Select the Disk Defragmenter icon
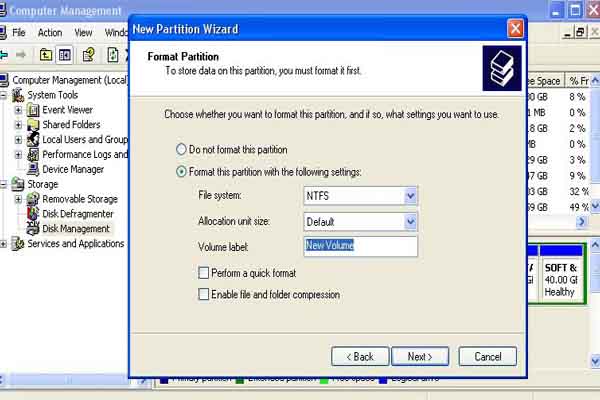Image resolution: width=600 pixels, height=400 pixels. (x=33, y=214)
